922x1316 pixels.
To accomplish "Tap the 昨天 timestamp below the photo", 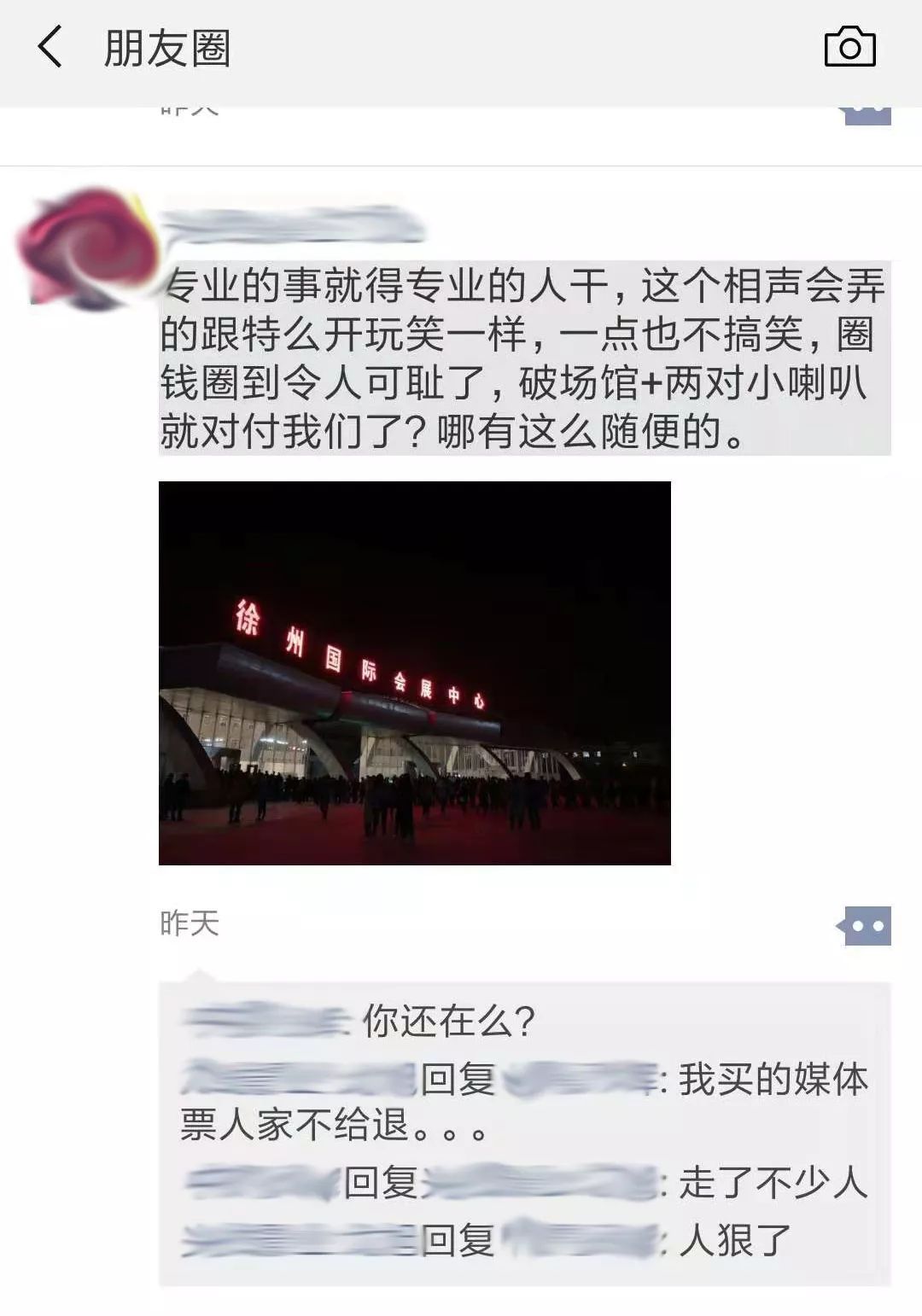I will click(x=190, y=923).
